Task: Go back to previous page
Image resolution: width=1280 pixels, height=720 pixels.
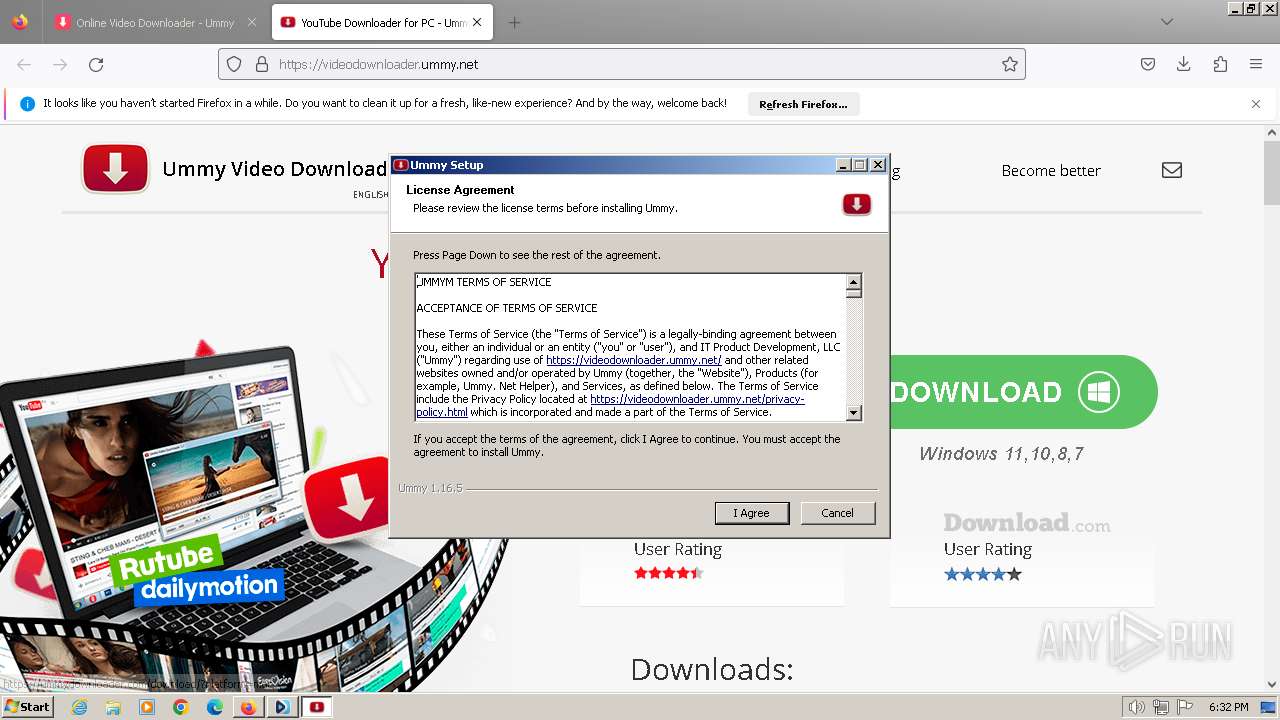Action: 24,64
